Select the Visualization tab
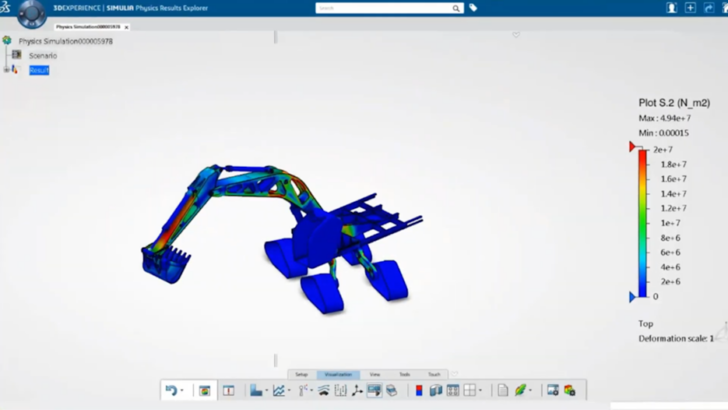This screenshot has height=410, width=728. point(338,374)
